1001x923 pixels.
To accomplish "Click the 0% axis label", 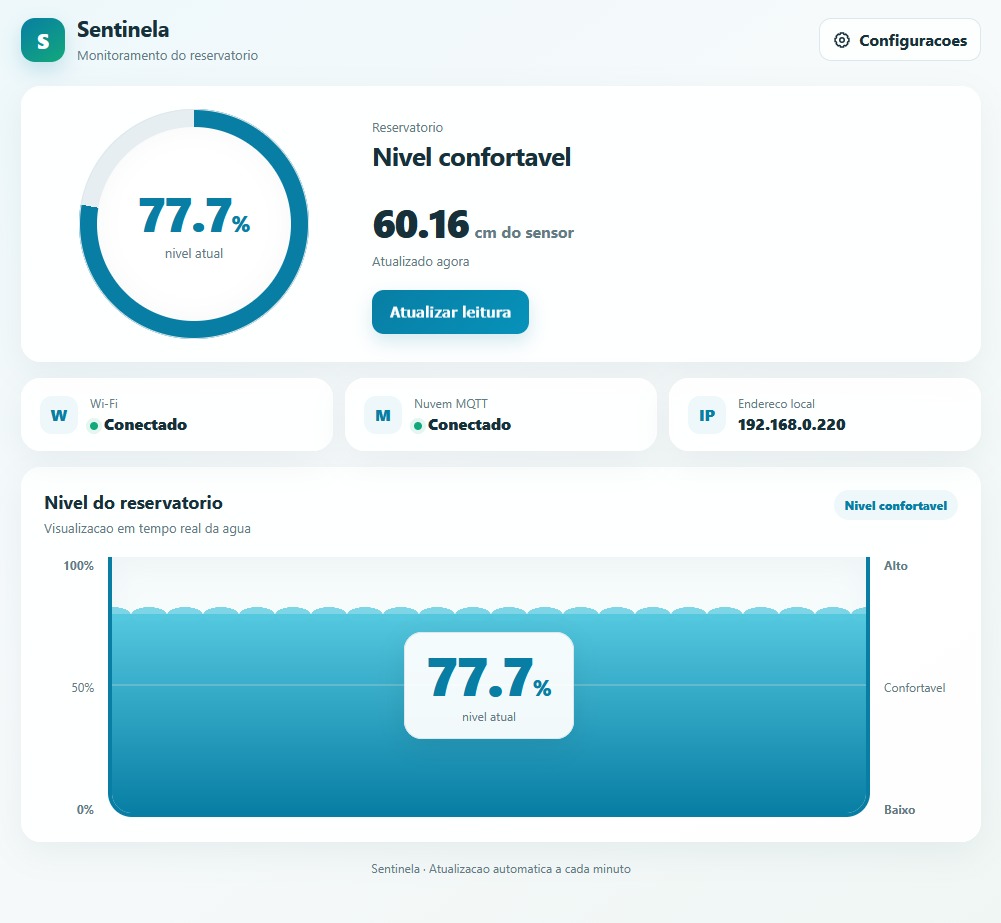I will 85,809.
